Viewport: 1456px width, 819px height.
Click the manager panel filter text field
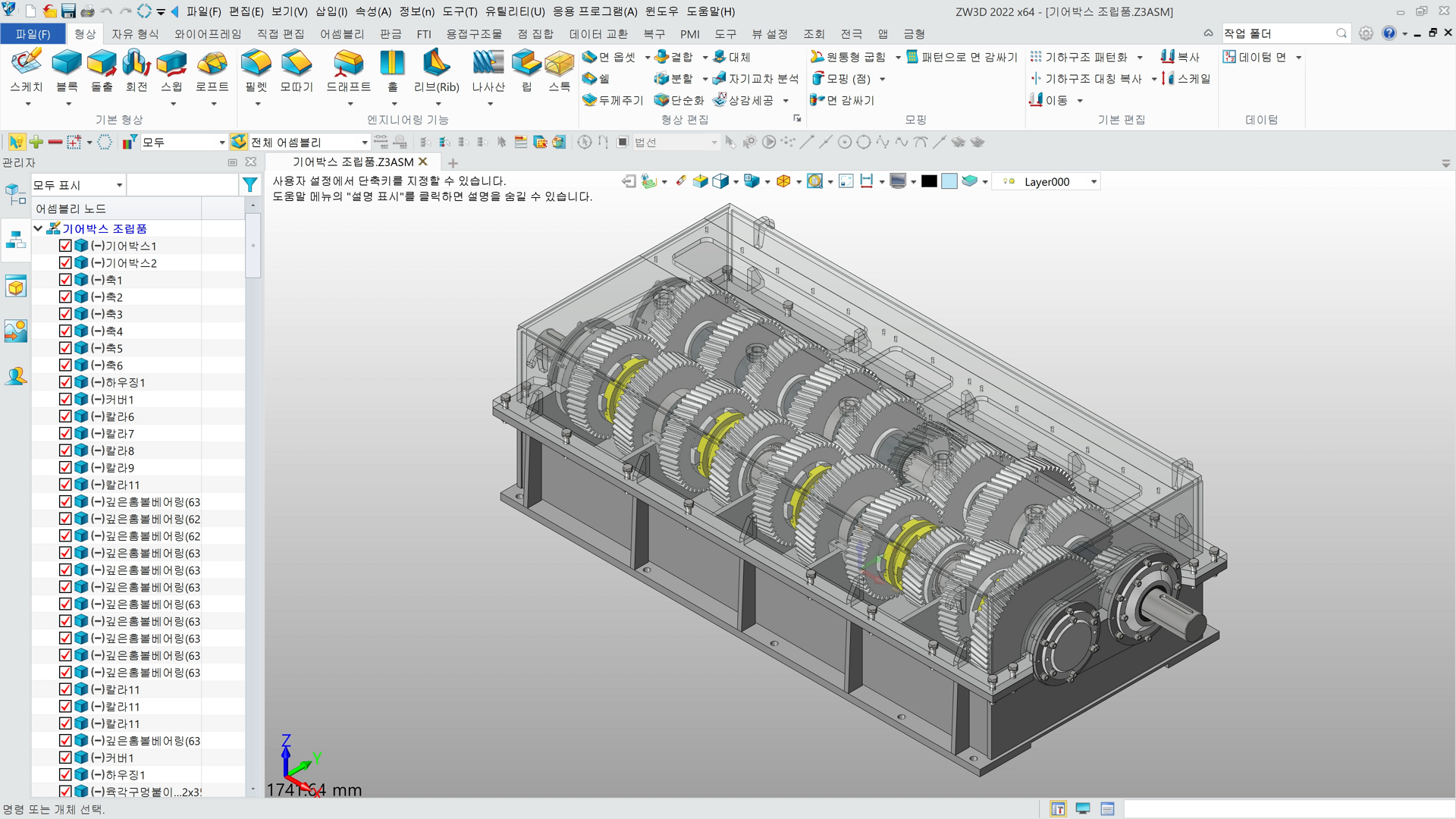(x=182, y=185)
